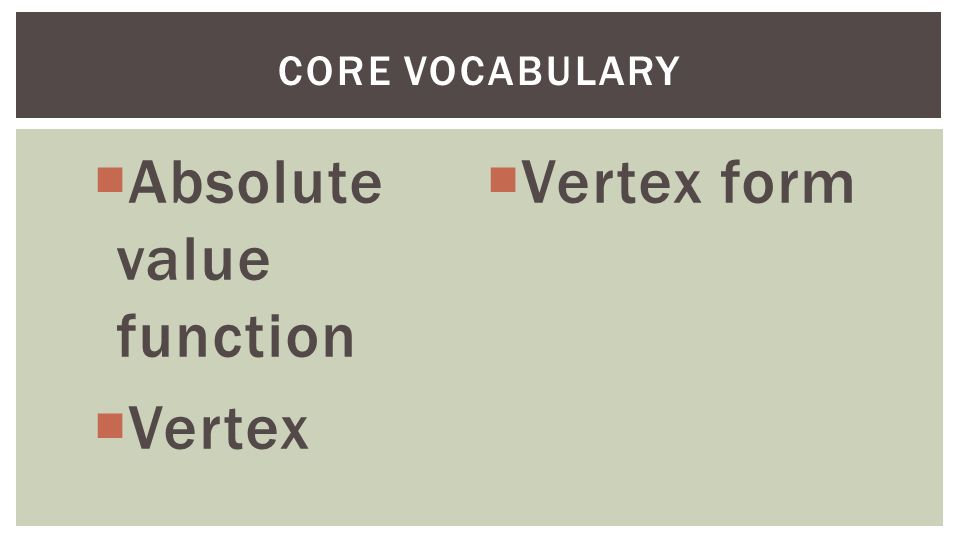Click the dark header bar left of title
Image resolution: width=960 pixels, height=540 pixels.
pyautogui.click(x=147, y=65)
